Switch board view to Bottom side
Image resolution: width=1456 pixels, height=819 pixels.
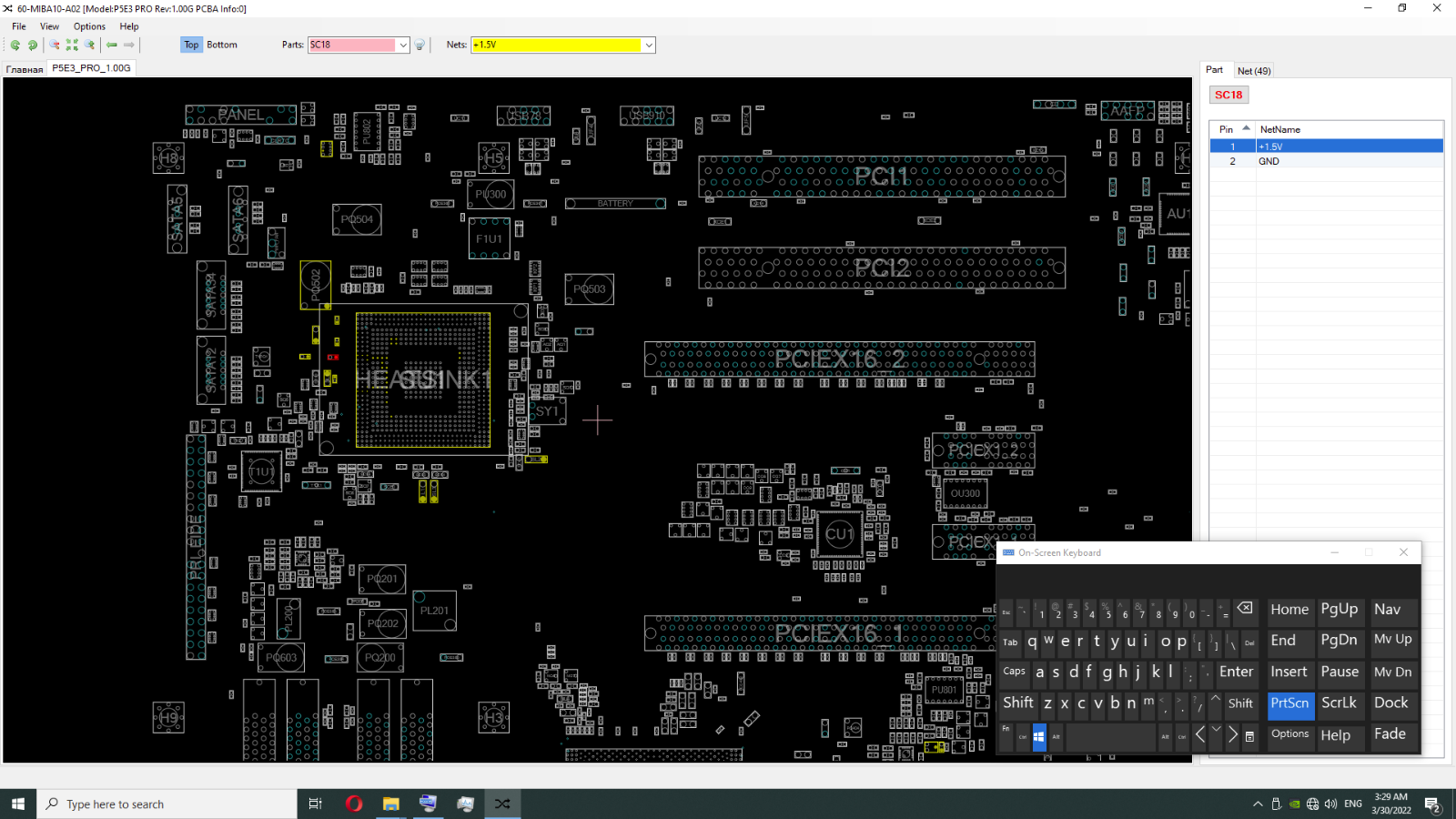[222, 45]
